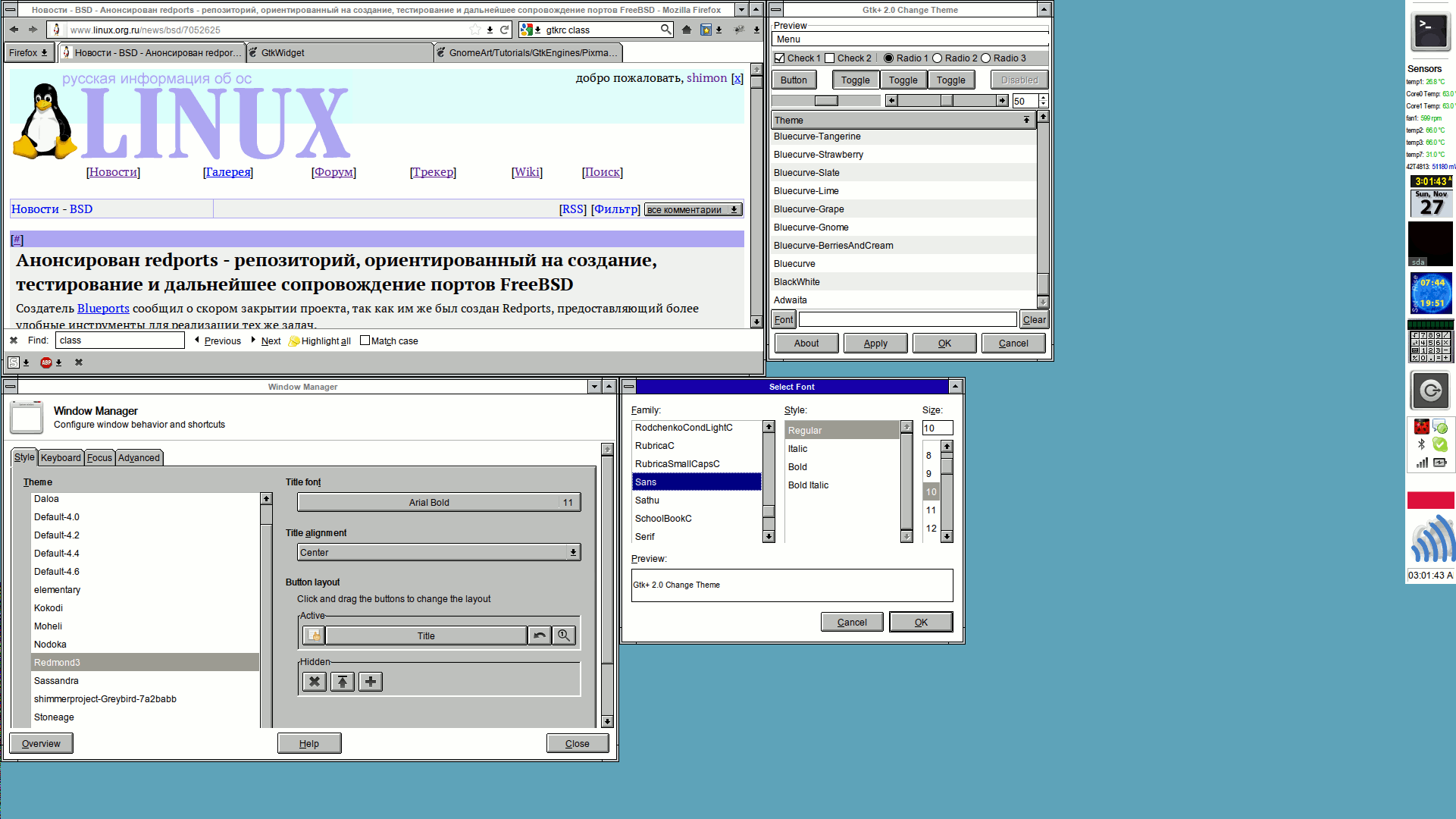The image size is (1456, 819).
Task: Click the window menu icon in Active layout
Action: 314,635
